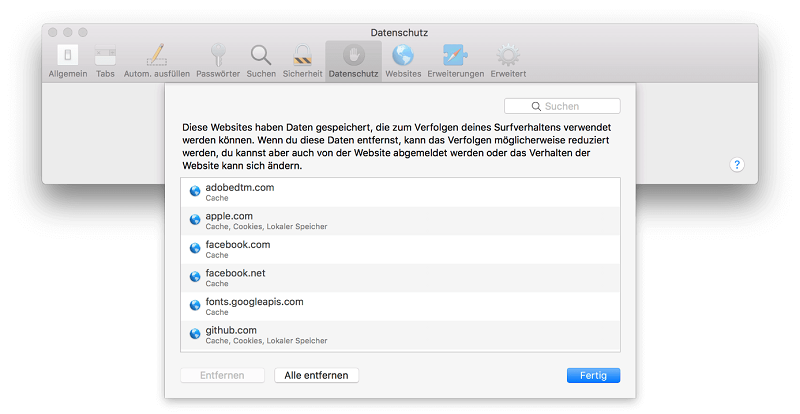
Task: Click globe icon next to fonts.googleapis.com
Action: click(195, 306)
